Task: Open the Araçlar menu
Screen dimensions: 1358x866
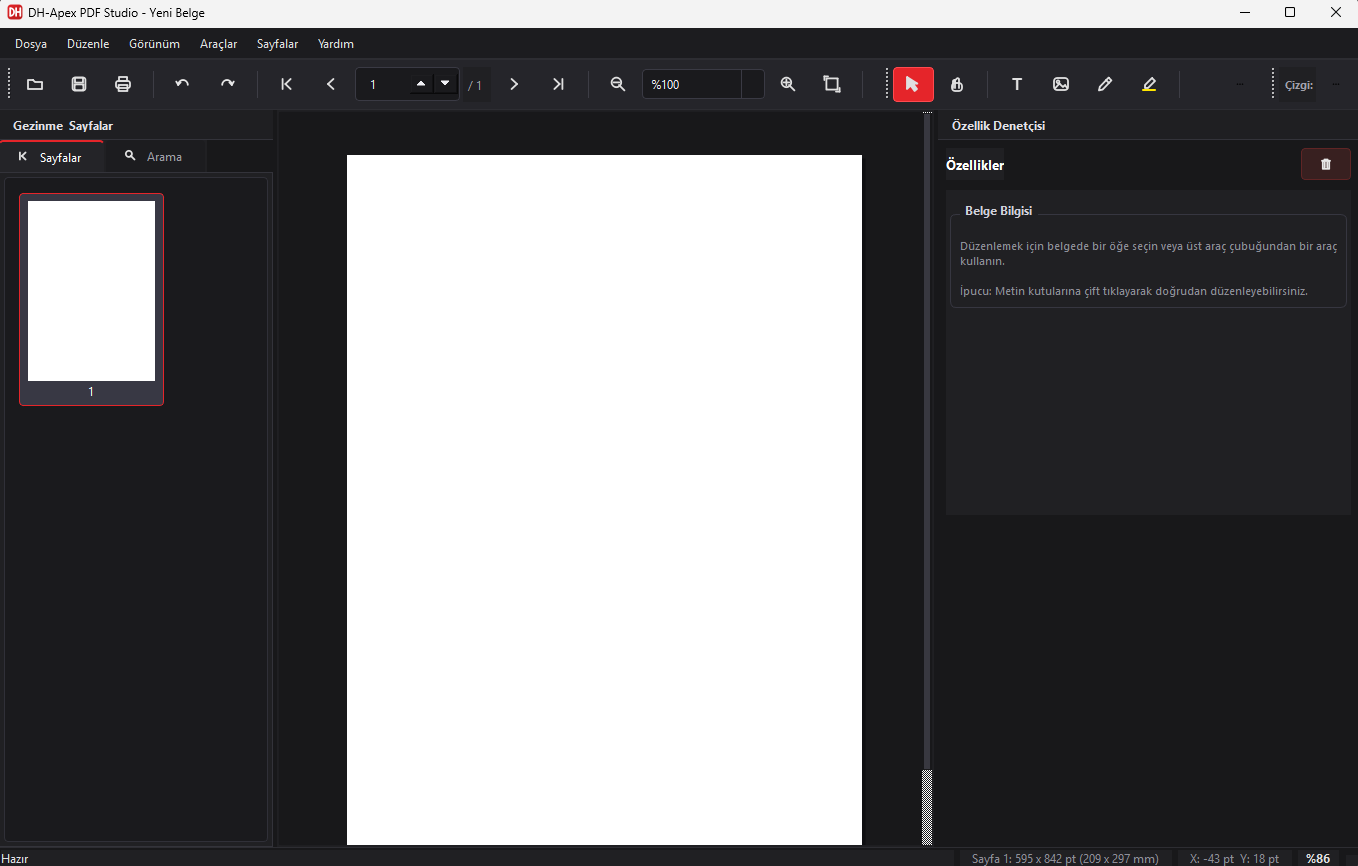Action: tap(219, 44)
